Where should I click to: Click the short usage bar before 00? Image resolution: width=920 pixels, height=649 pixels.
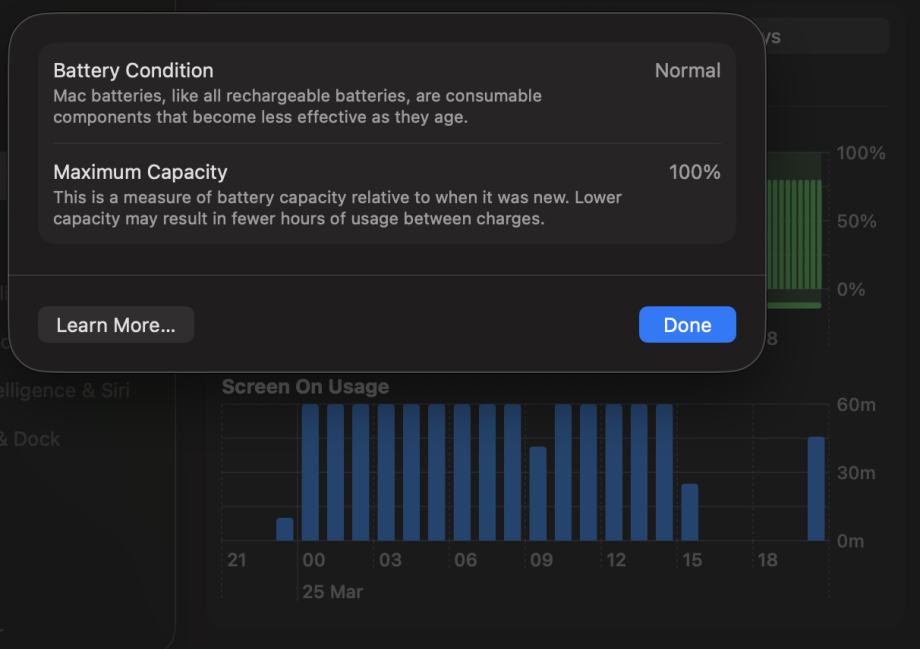[285, 529]
